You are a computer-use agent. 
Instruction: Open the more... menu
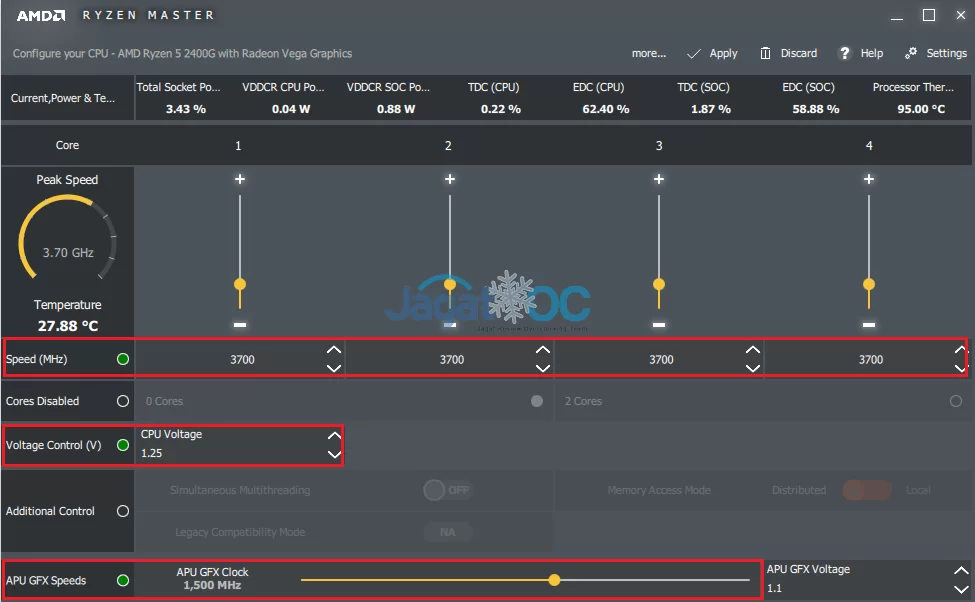click(649, 53)
